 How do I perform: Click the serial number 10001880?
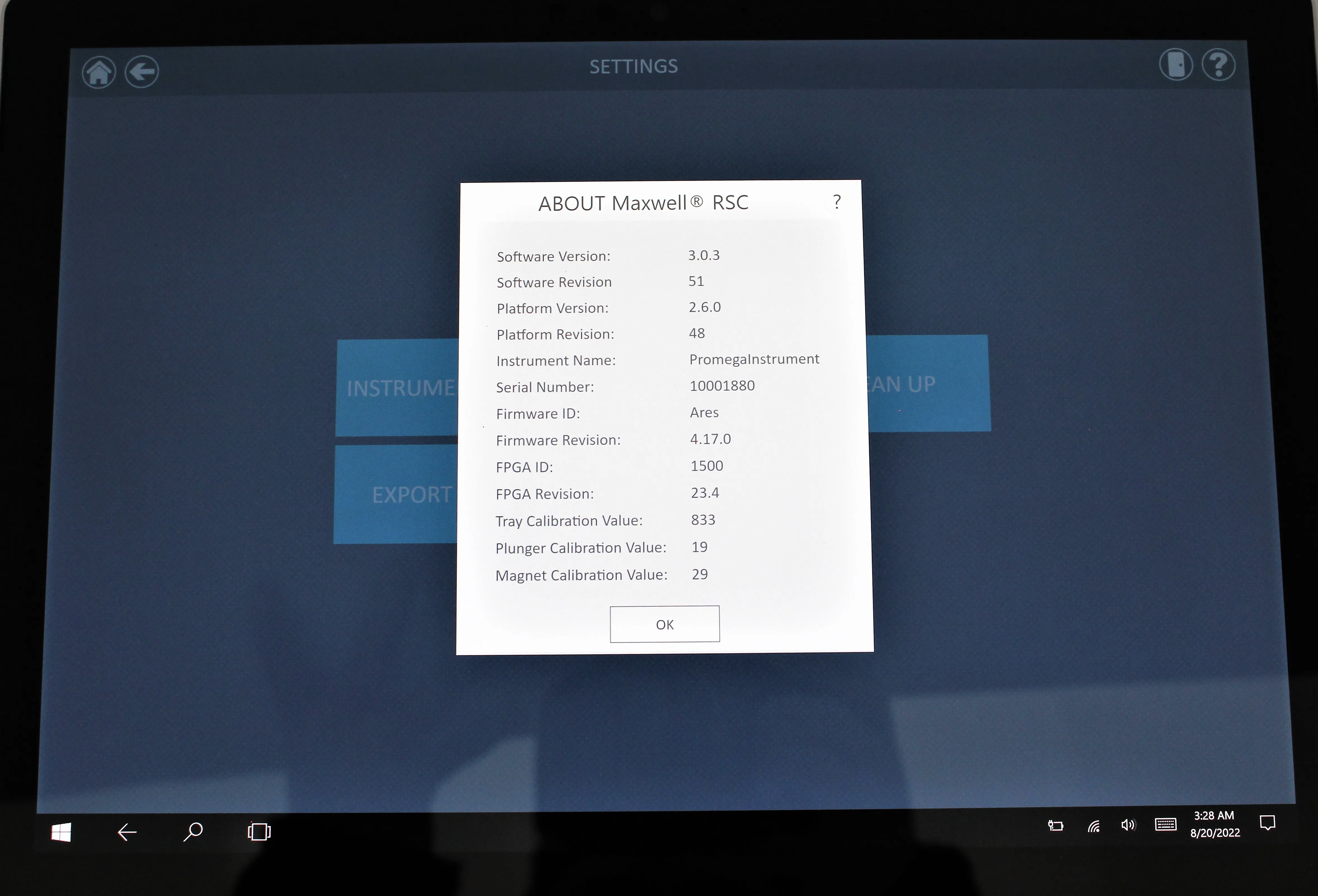coord(722,386)
